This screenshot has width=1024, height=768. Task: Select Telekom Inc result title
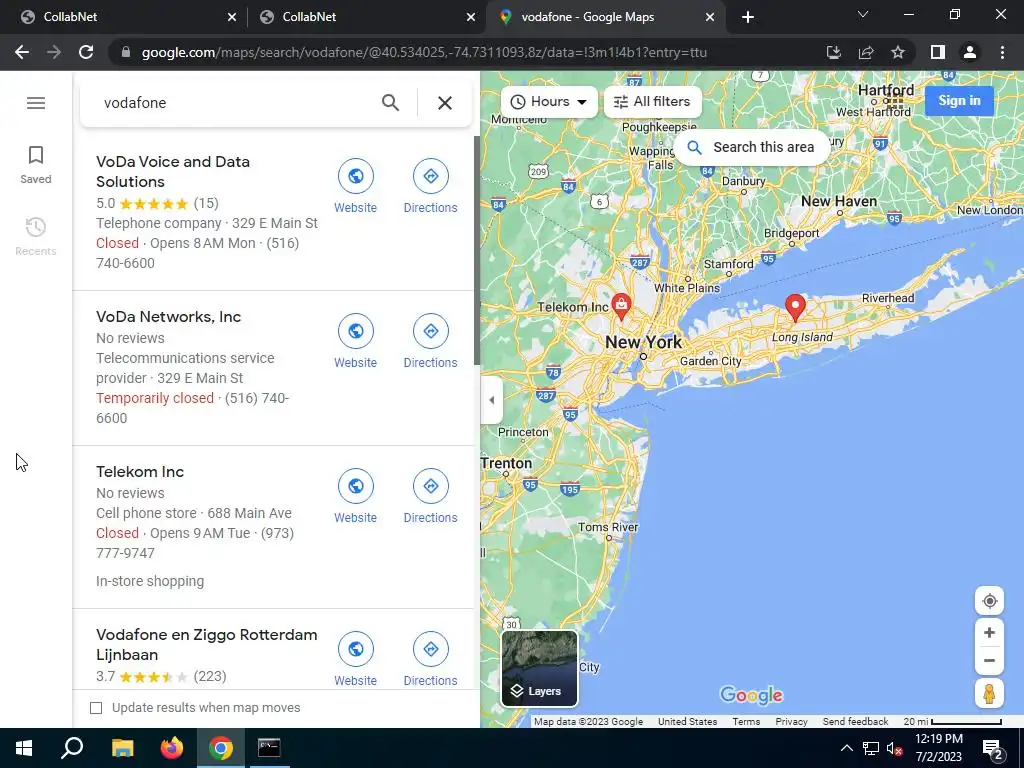[x=140, y=472]
